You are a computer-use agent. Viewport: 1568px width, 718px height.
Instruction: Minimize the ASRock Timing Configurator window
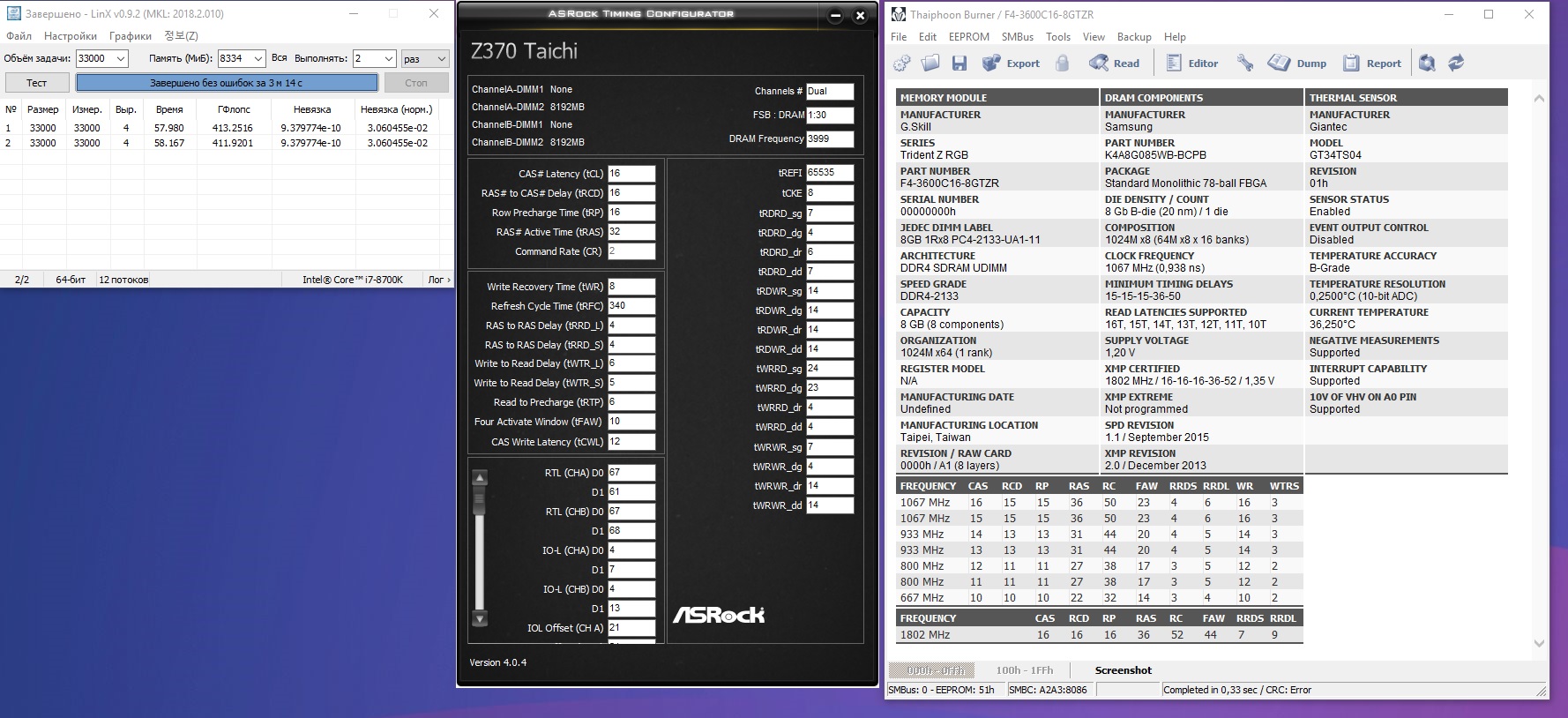click(x=835, y=16)
